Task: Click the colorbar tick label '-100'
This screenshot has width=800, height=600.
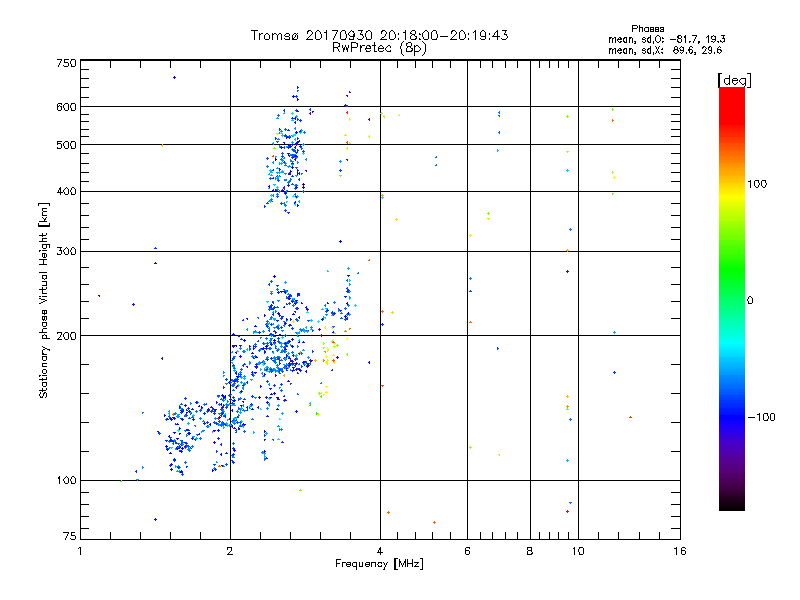Action: coord(761,417)
